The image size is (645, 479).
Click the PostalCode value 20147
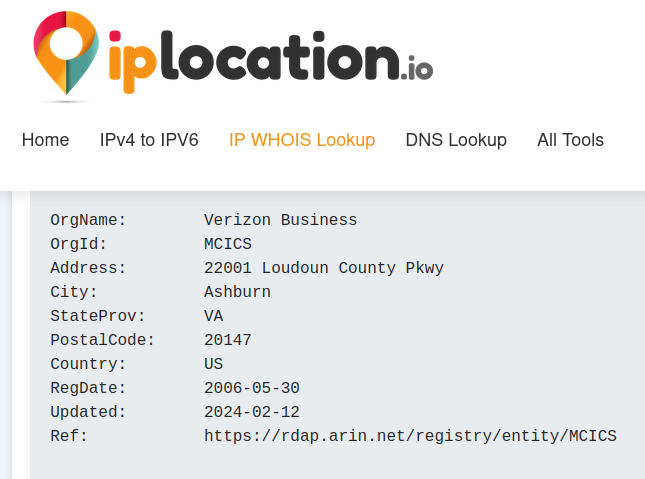pyautogui.click(x=228, y=340)
